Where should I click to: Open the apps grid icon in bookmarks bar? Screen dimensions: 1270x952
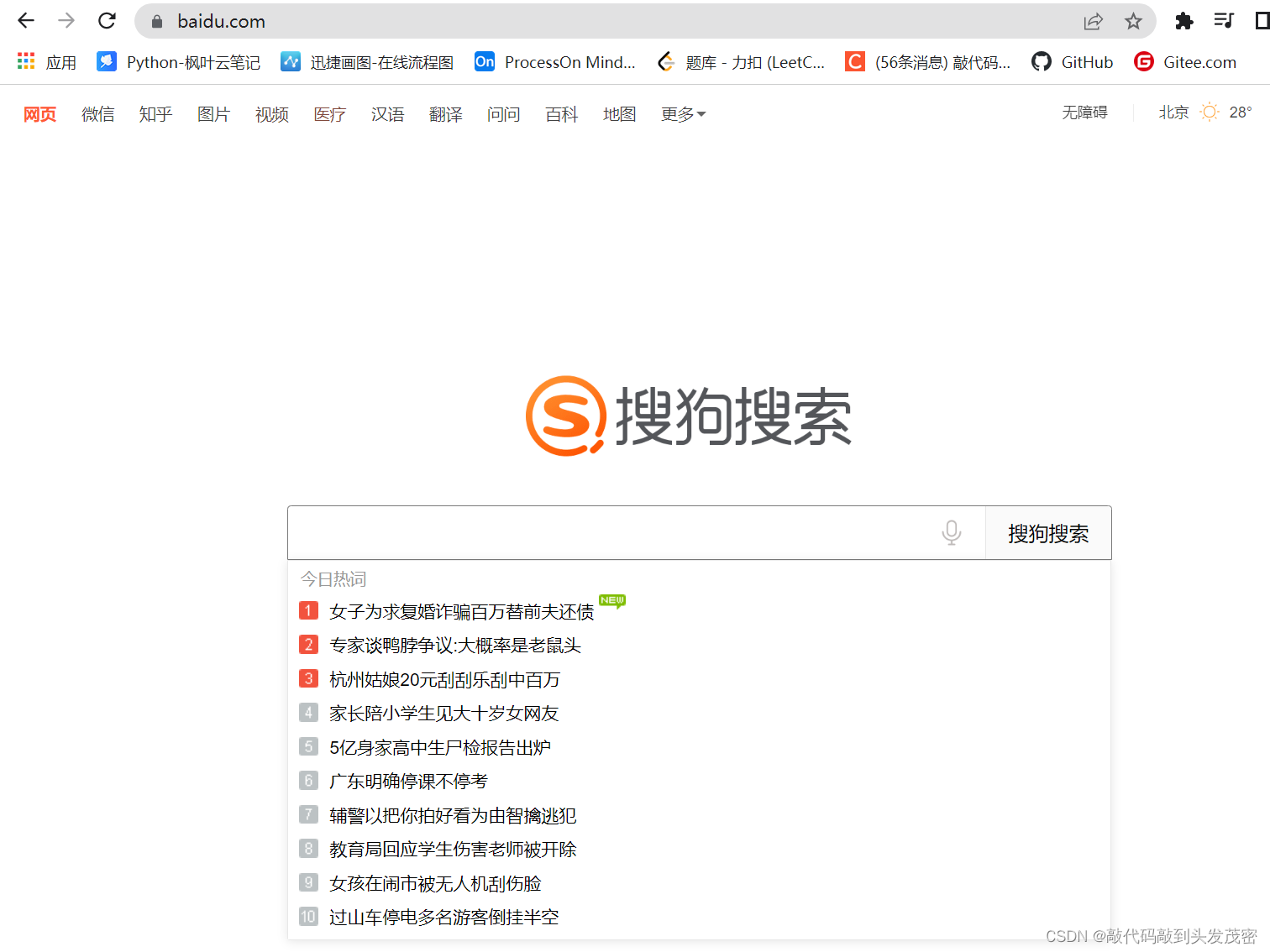point(26,61)
